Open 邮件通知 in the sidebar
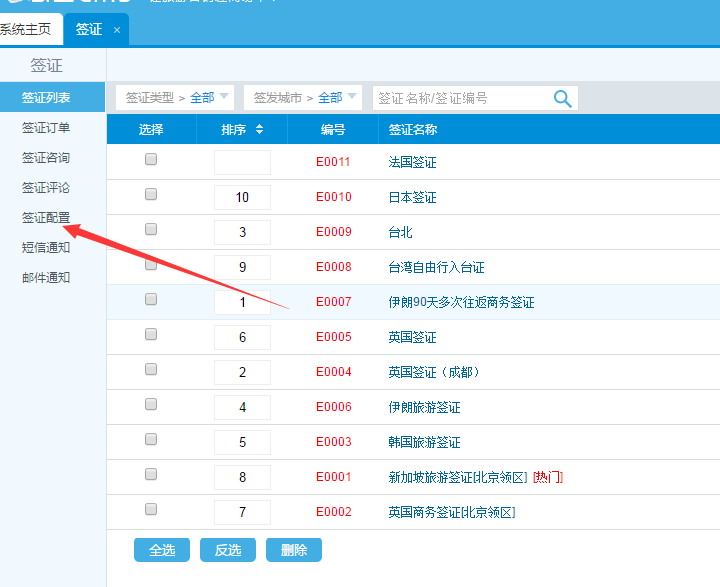720x587 pixels. (x=46, y=278)
